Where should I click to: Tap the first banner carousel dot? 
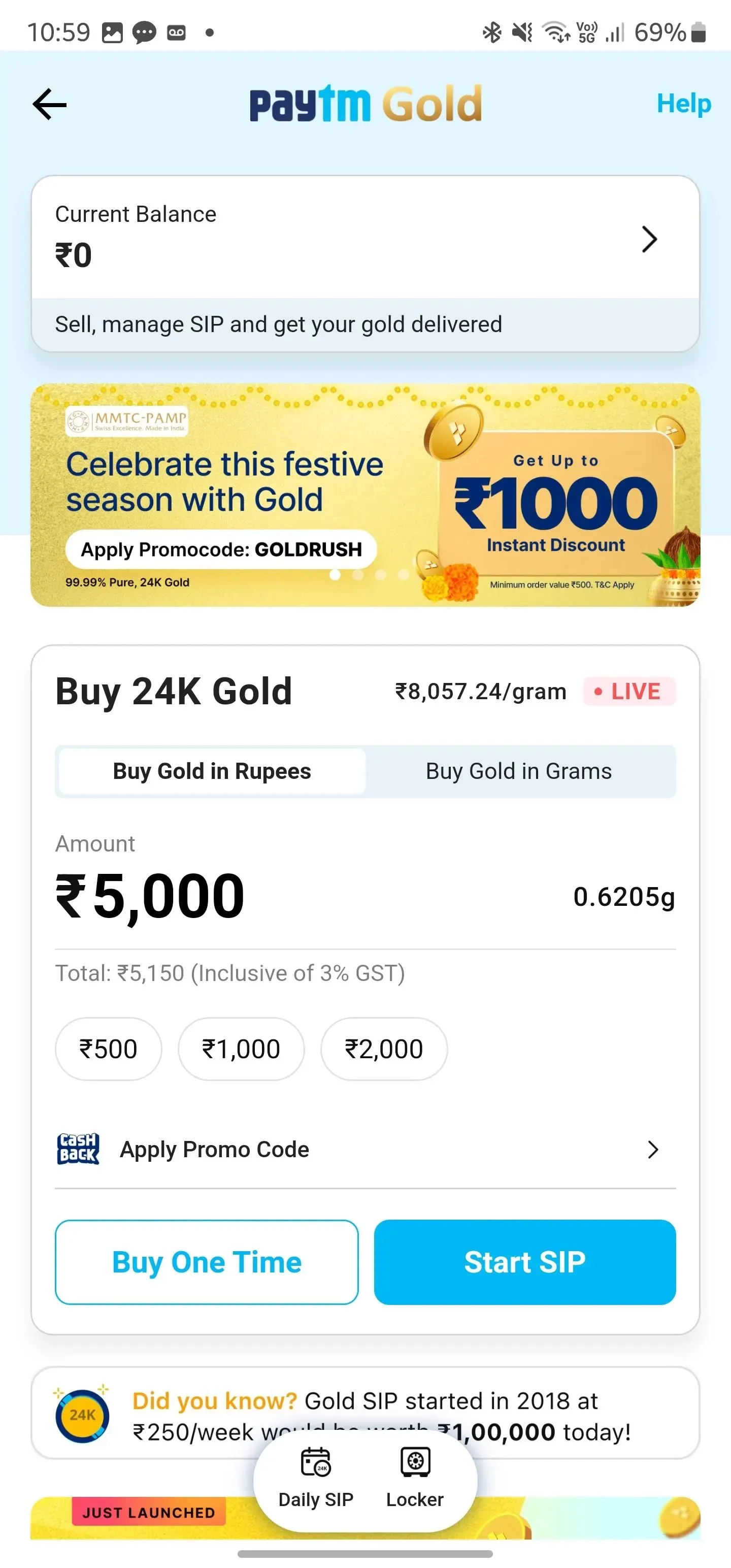[x=335, y=575]
